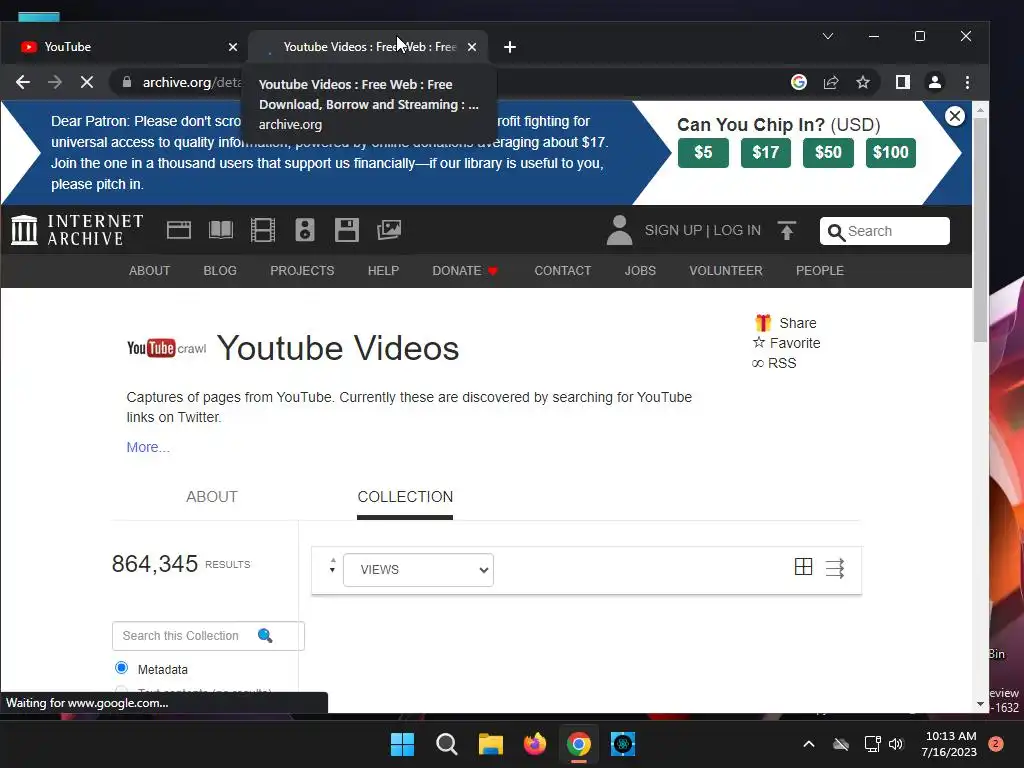Click the LOG IN link
The height and width of the screenshot is (768, 1024).
tap(737, 231)
